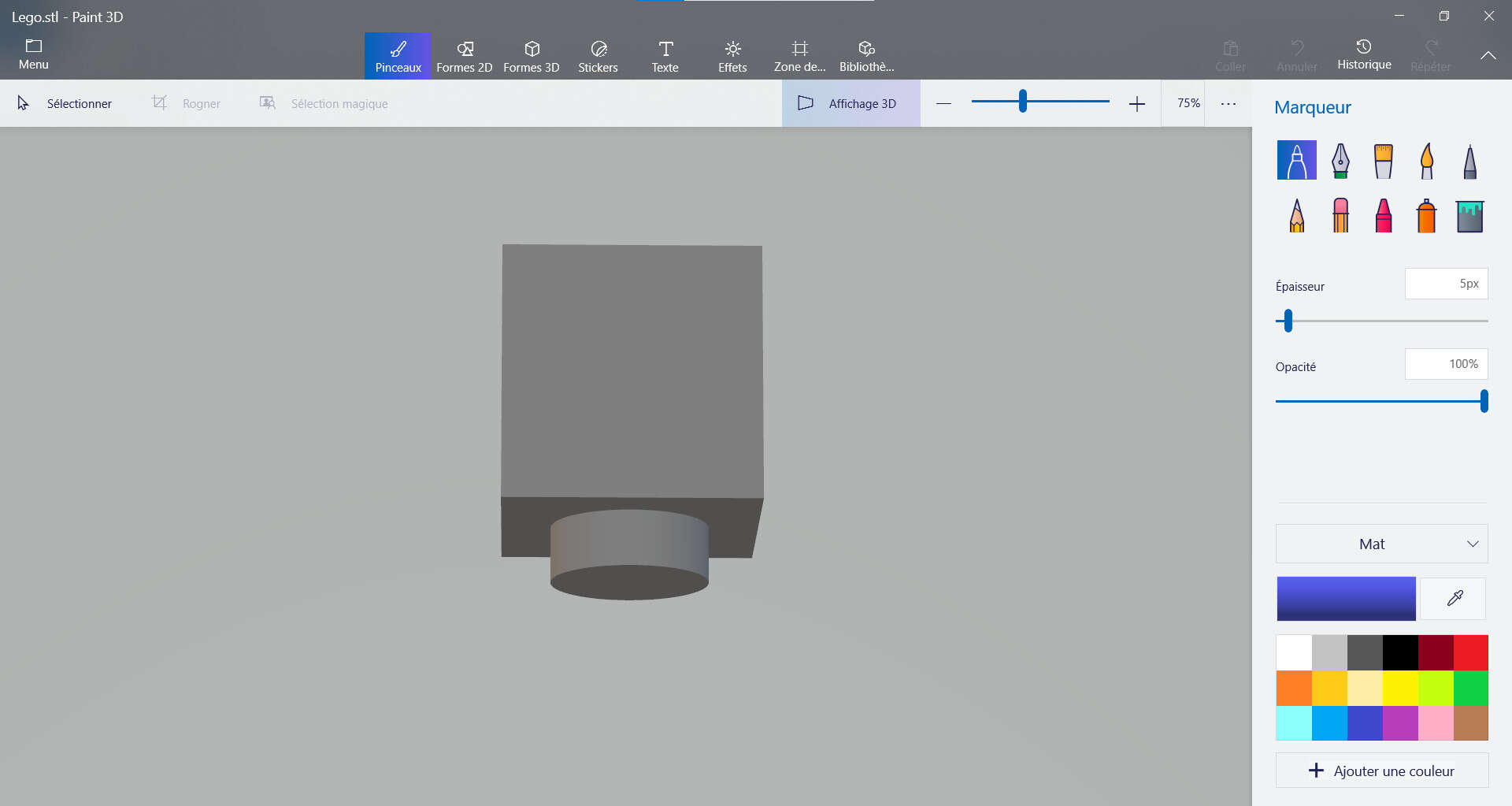Image resolution: width=1512 pixels, height=806 pixels.
Task: Select the orange color swatch
Action: [1293, 688]
